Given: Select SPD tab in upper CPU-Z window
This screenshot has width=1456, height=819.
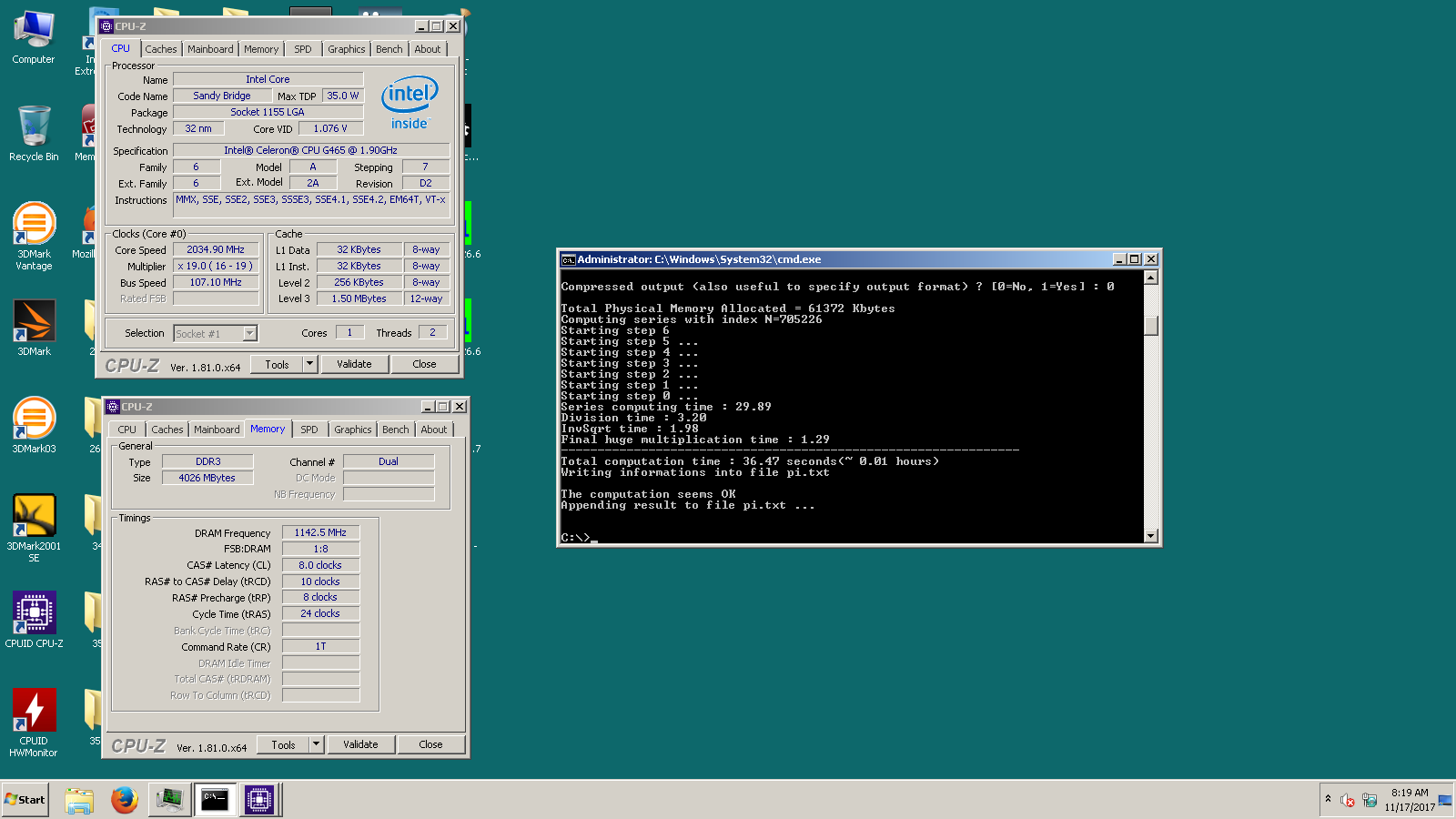Looking at the screenshot, I should coord(303,49).
